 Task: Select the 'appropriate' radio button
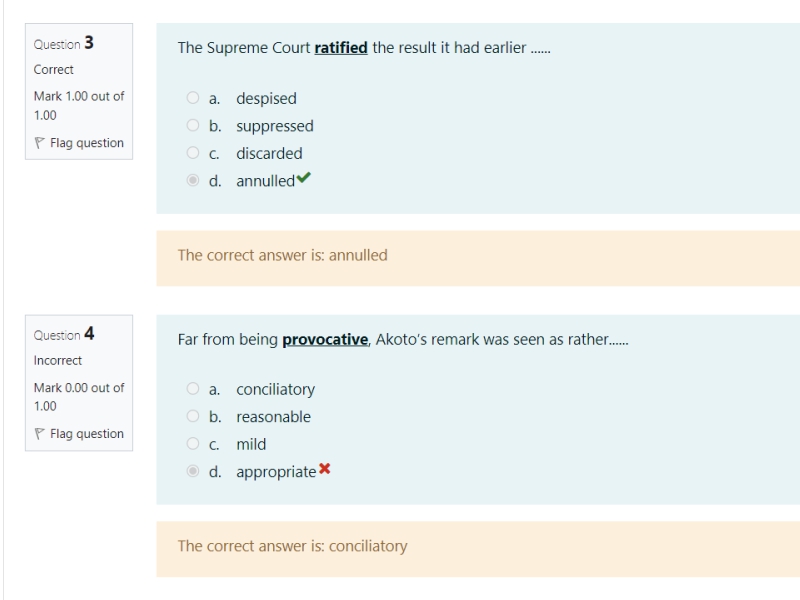192,472
